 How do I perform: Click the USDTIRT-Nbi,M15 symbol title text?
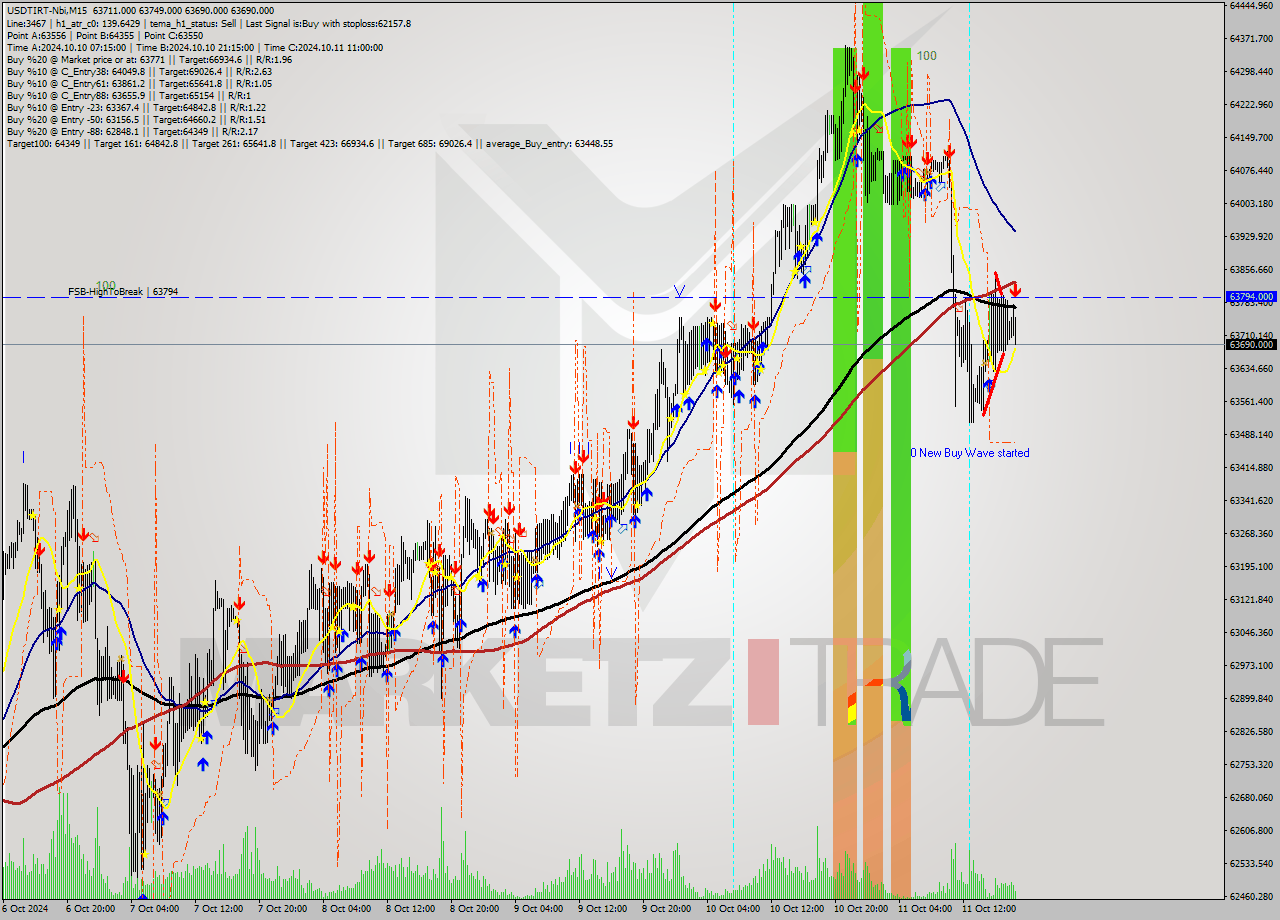point(48,11)
